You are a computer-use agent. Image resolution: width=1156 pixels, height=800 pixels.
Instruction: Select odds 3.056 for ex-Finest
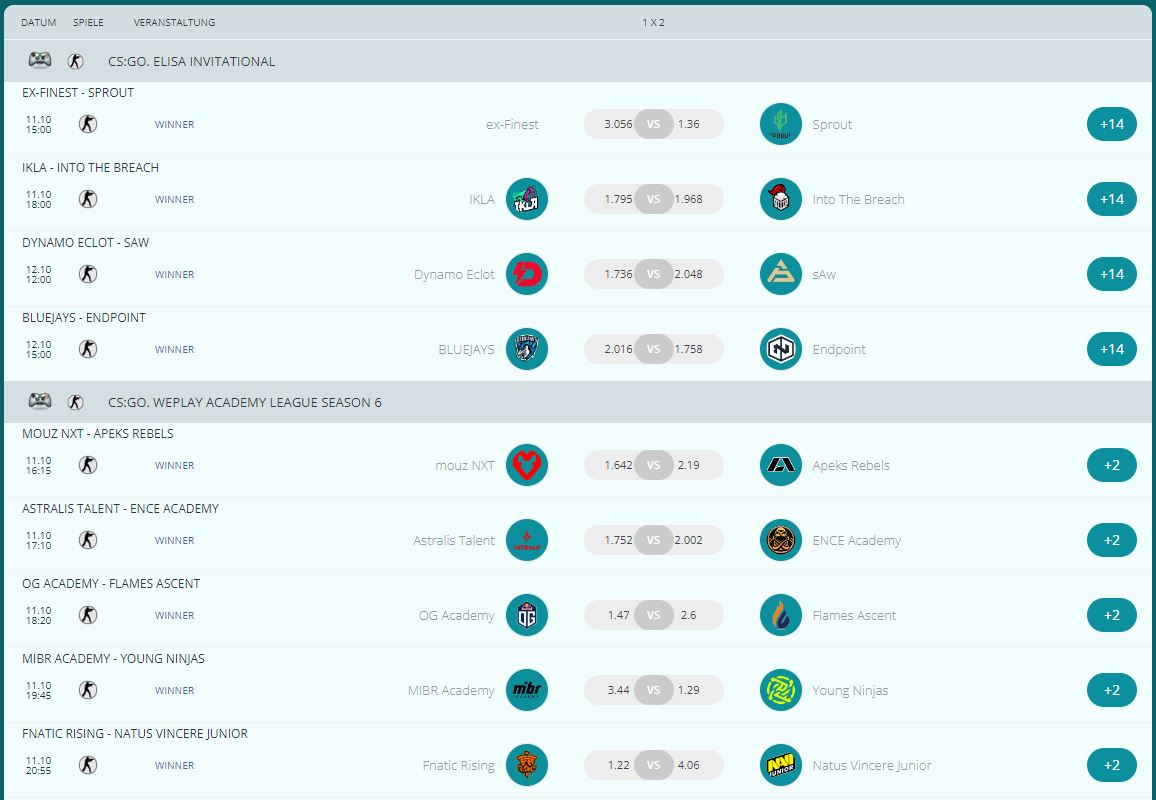coord(617,124)
